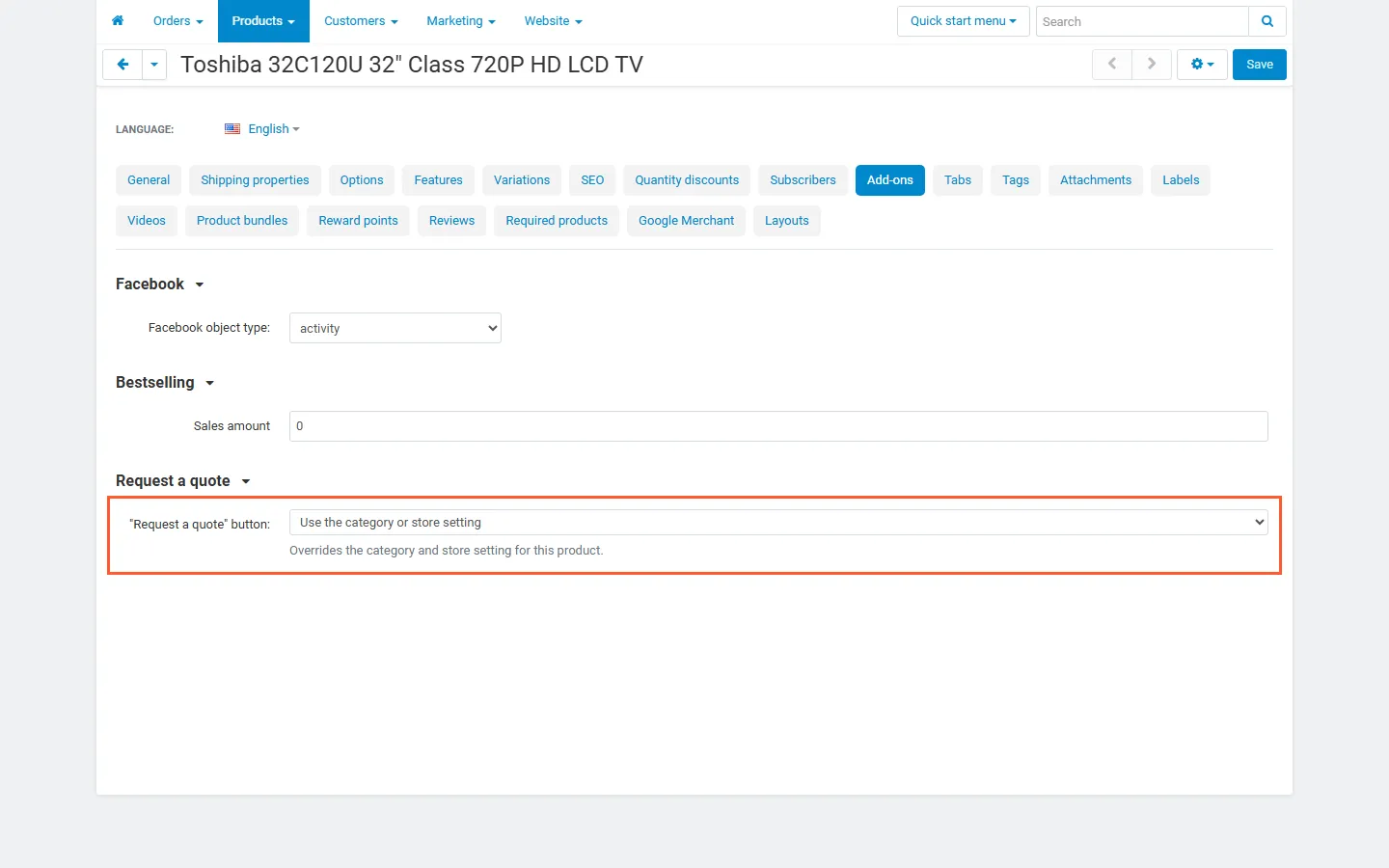Go to previous product arrow

1112,65
